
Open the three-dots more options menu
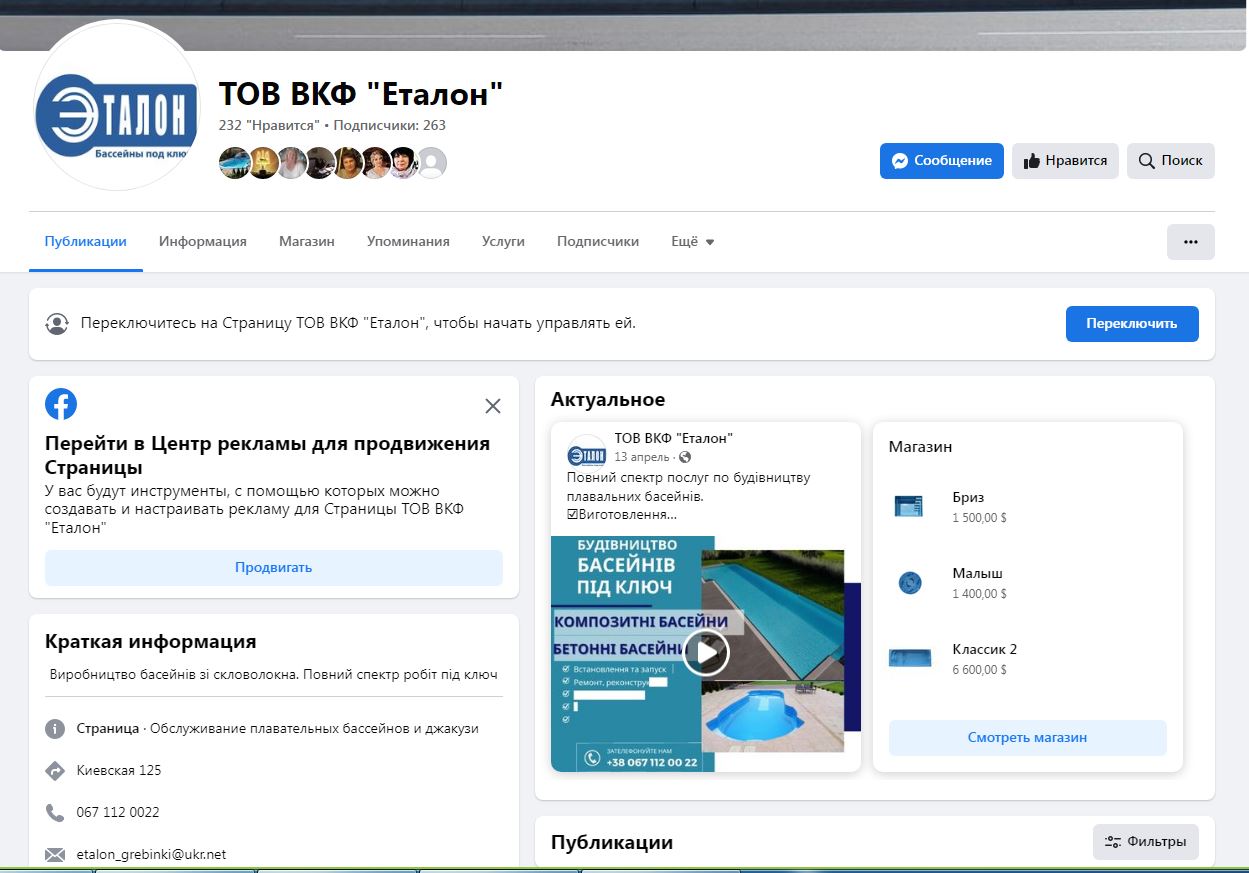point(1190,242)
